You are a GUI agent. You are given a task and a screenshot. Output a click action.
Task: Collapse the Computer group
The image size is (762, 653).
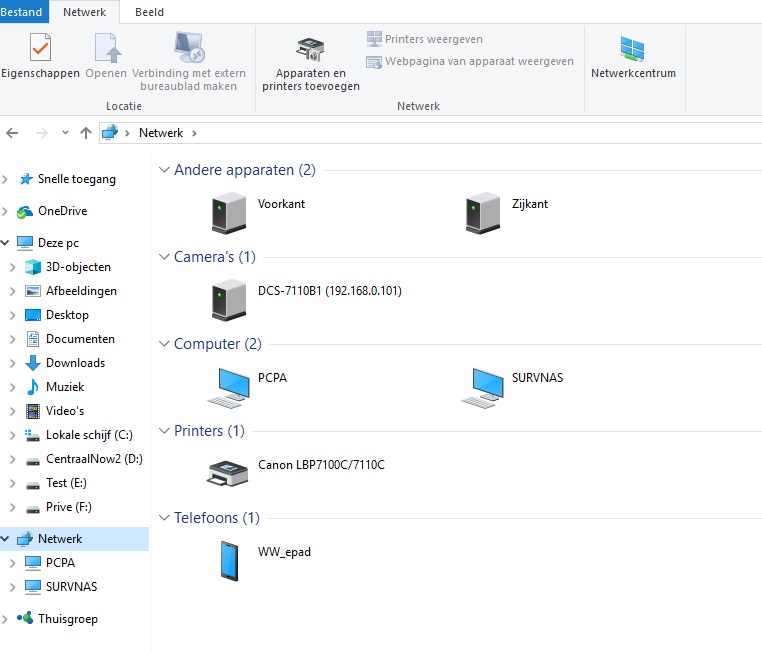pyautogui.click(x=164, y=344)
